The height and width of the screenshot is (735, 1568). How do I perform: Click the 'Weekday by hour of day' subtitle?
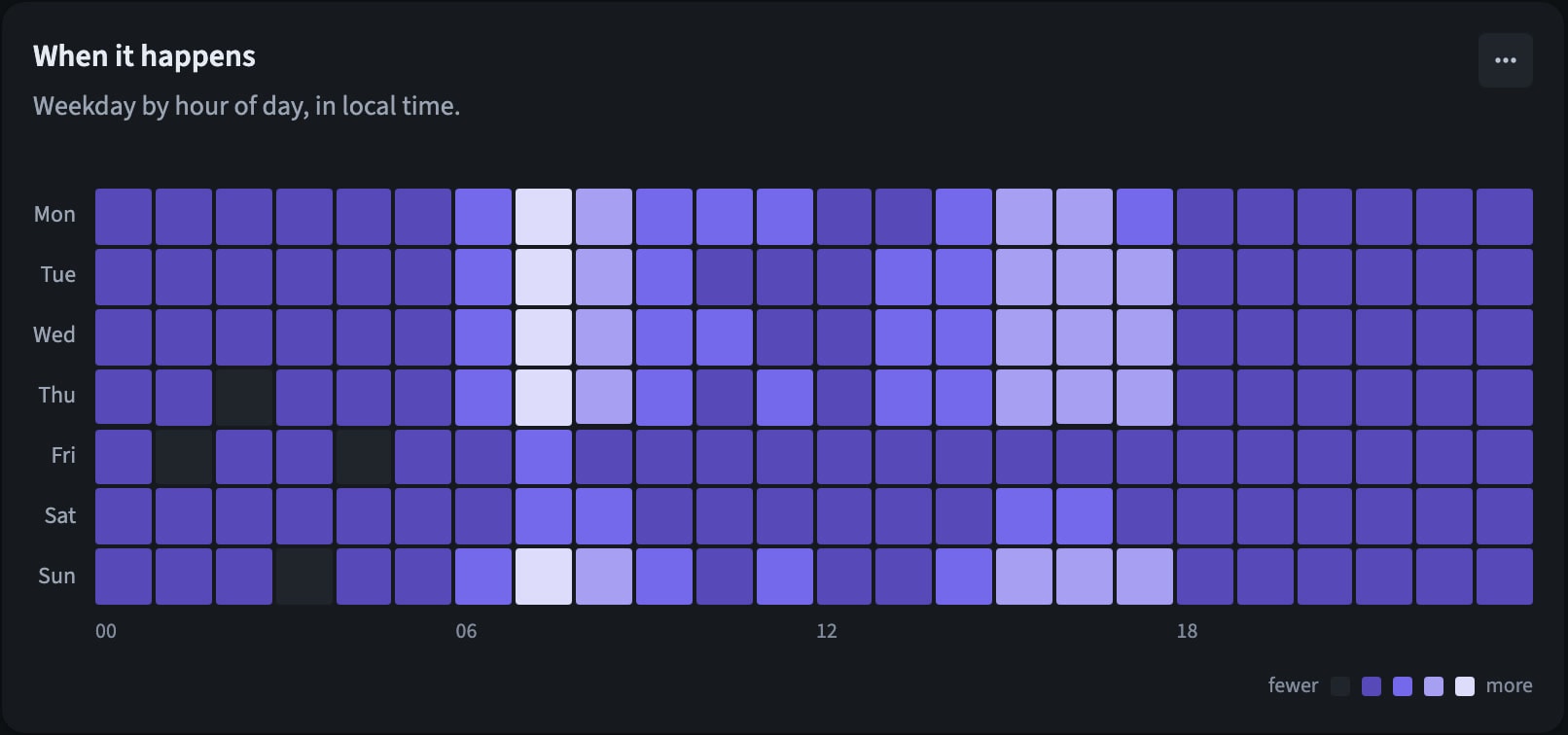point(246,106)
